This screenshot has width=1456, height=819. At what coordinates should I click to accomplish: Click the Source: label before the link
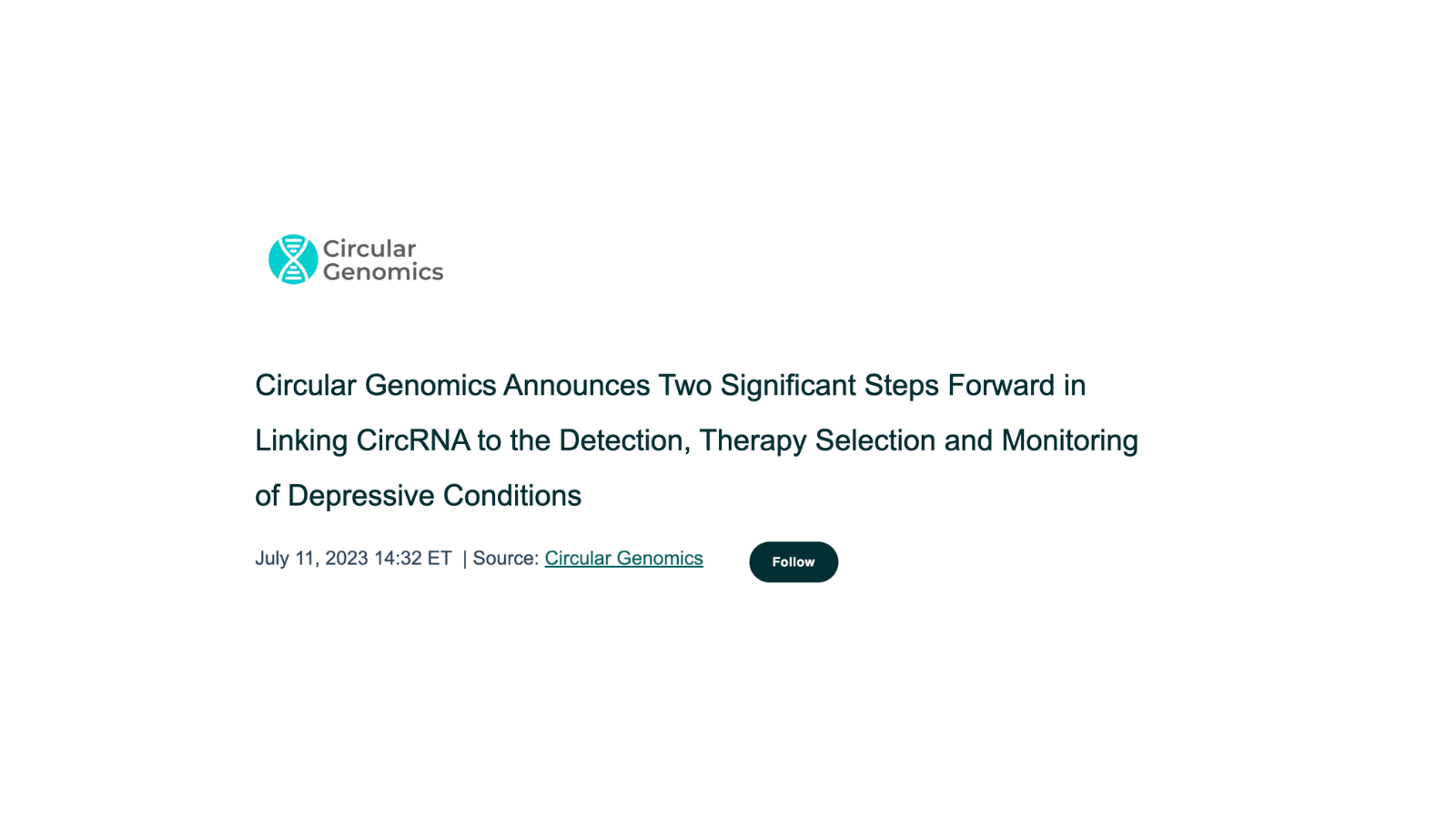(x=506, y=558)
